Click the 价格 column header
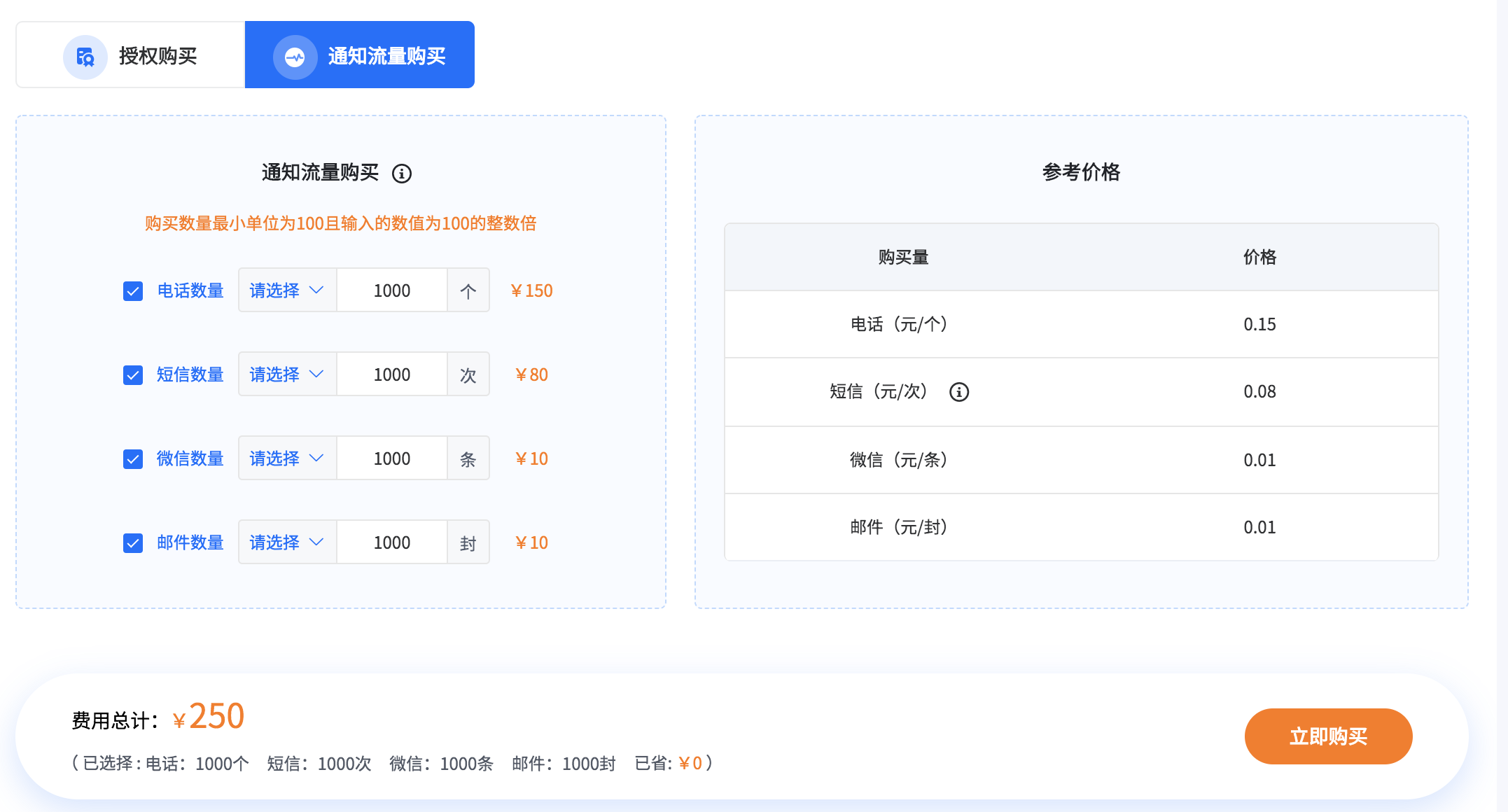Image resolution: width=1508 pixels, height=812 pixels. 1259,258
